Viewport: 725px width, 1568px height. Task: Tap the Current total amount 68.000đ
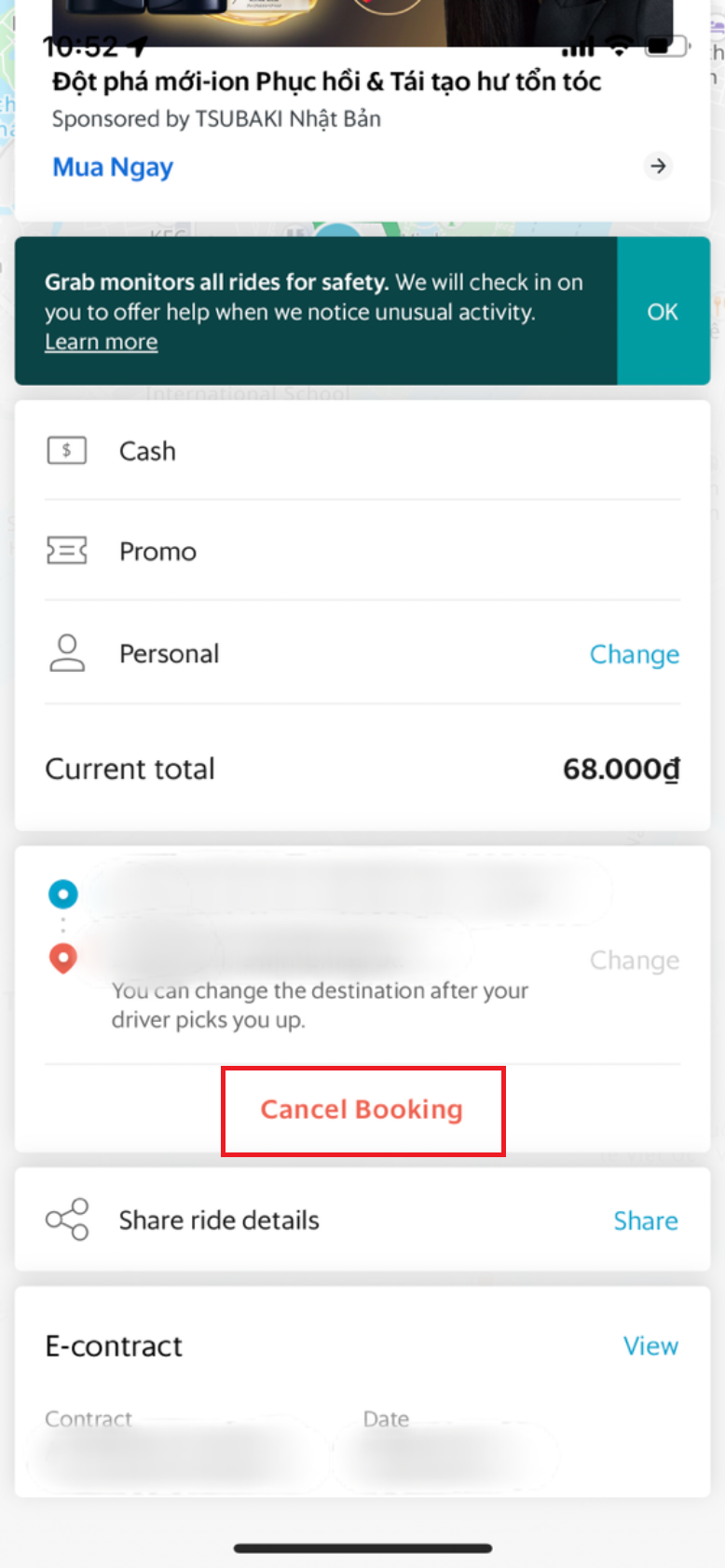(621, 770)
